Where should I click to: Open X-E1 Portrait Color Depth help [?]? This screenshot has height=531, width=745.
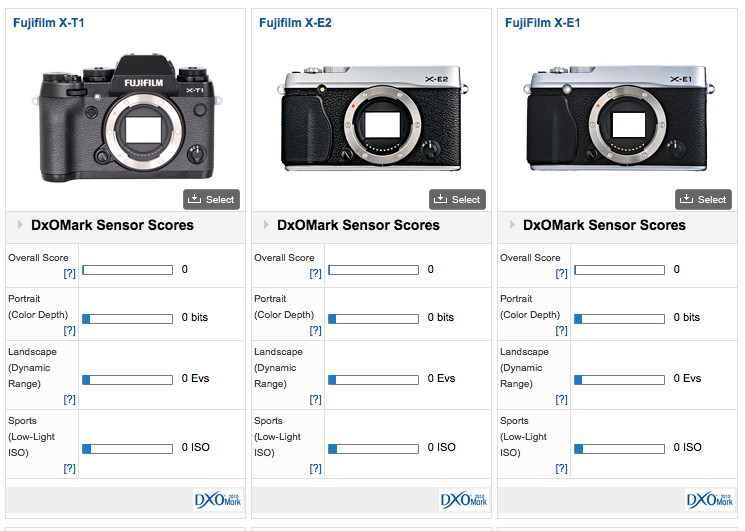pyautogui.click(x=562, y=330)
